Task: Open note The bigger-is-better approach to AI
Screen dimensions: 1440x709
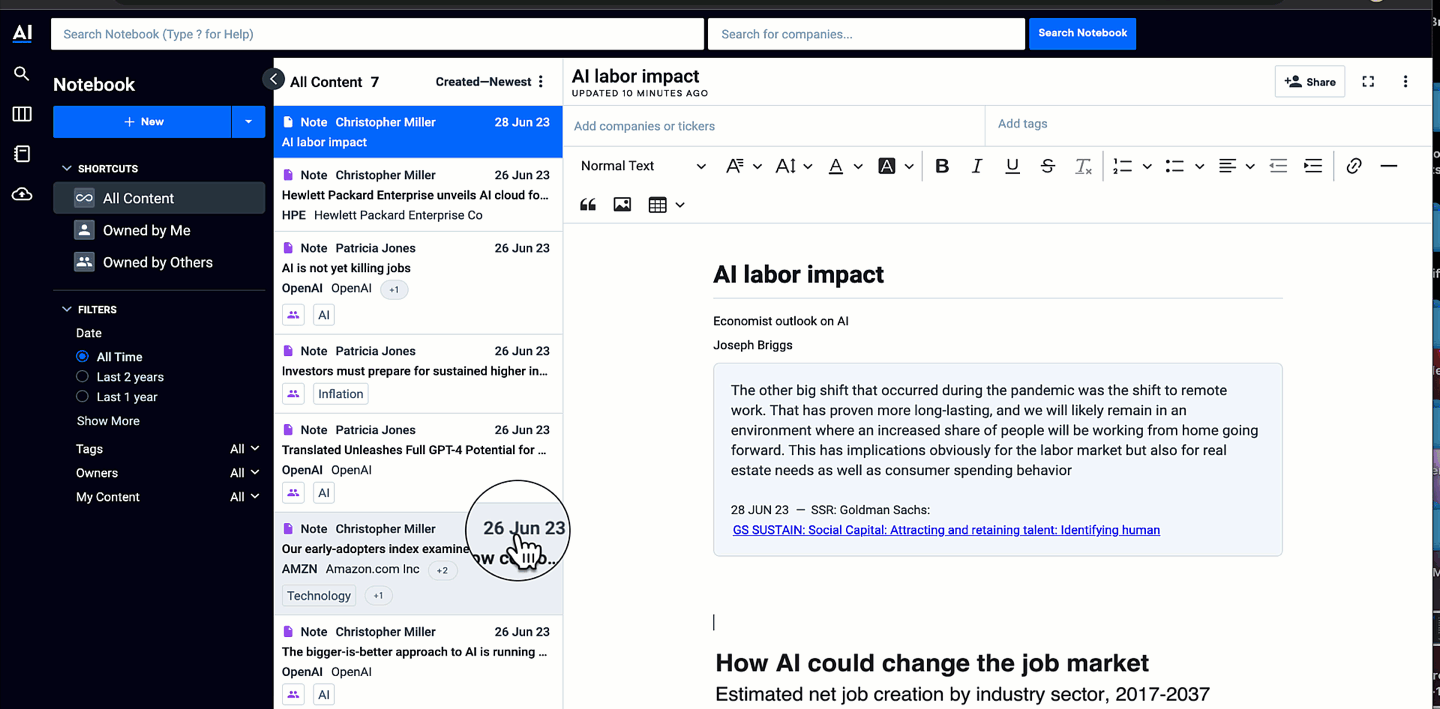Action: (418, 662)
